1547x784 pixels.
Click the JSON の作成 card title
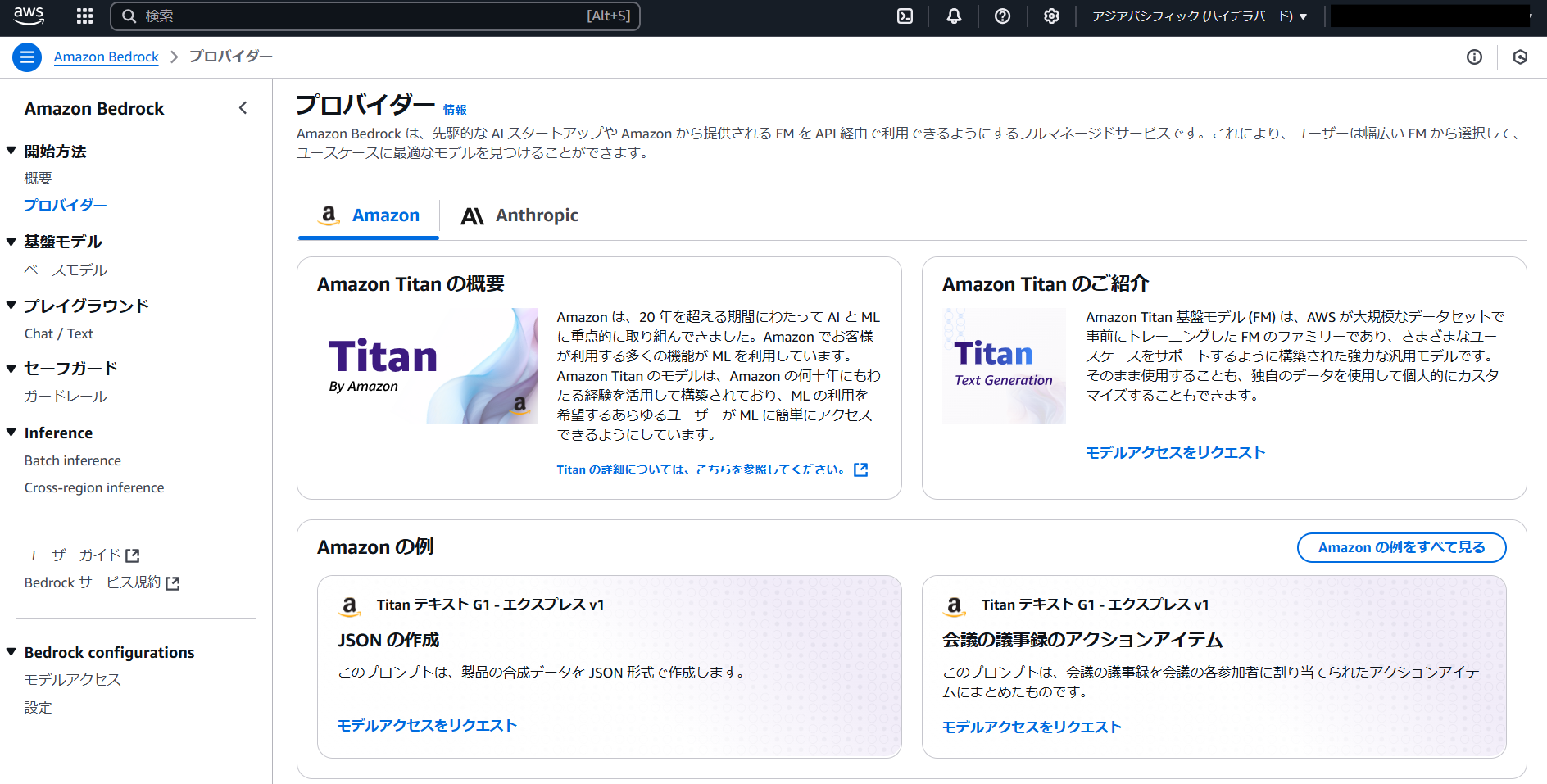388,640
